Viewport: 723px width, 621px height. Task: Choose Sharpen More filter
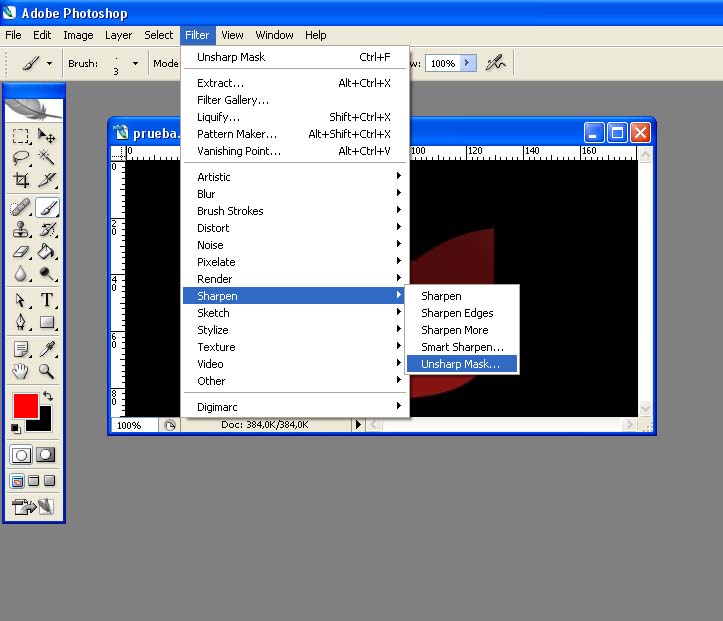click(x=462, y=330)
